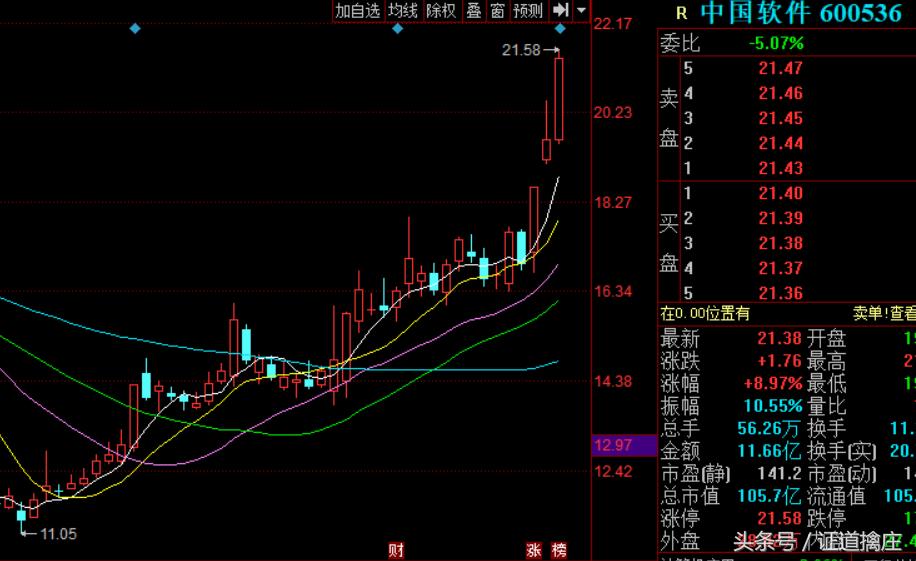Click the 最低 label in quote panel
The height and width of the screenshot is (561, 916).
pos(827,384)
